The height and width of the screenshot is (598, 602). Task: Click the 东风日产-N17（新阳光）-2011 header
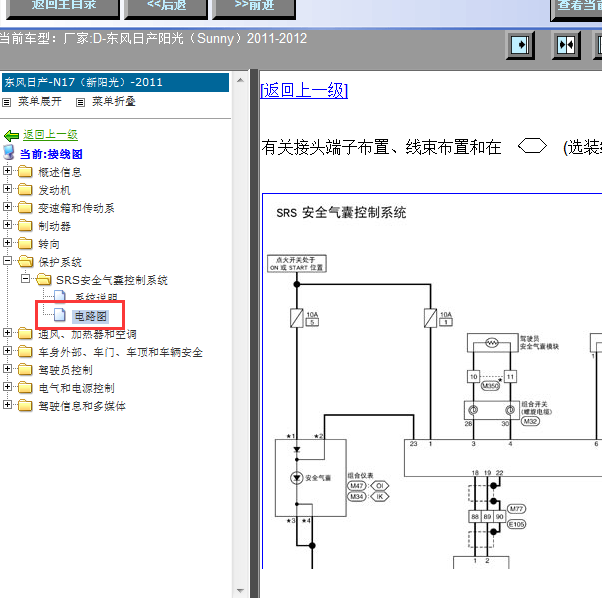click(116, 83)
